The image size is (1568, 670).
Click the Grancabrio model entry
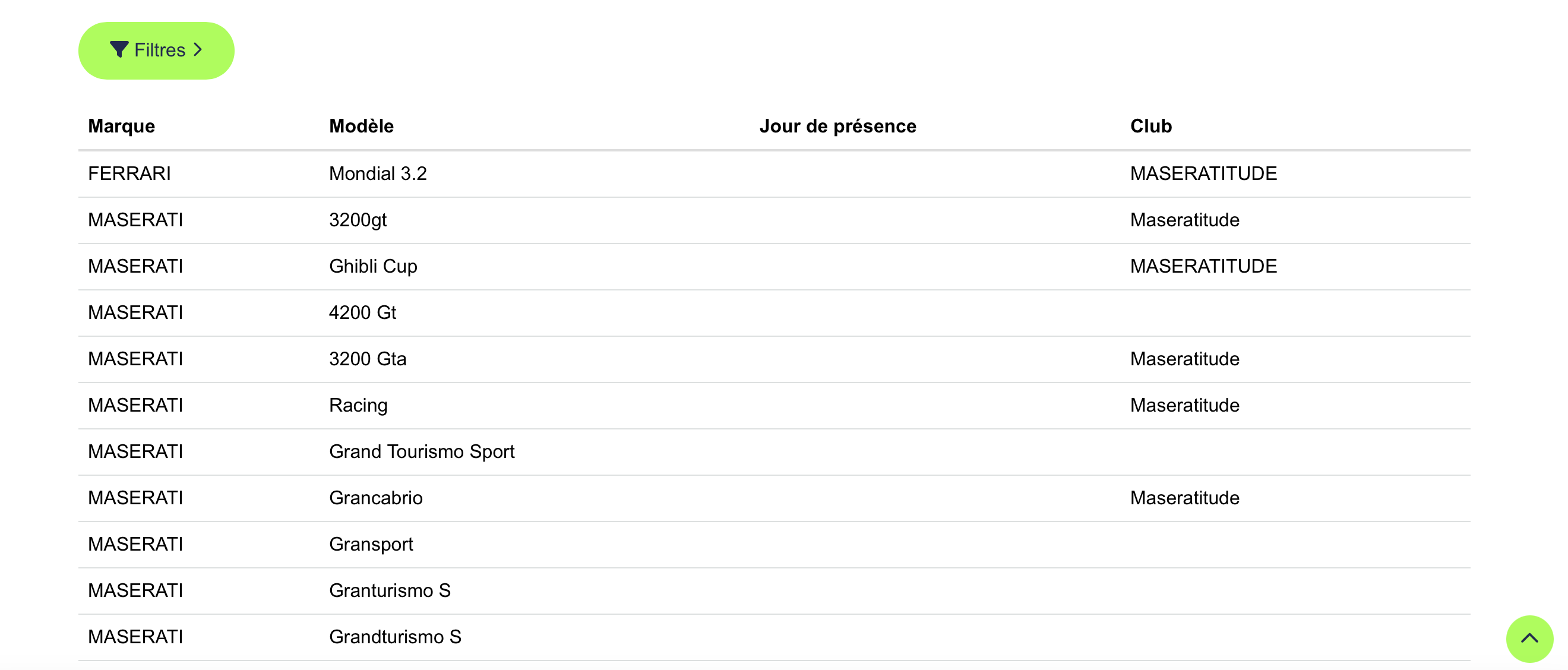(375, 498)
